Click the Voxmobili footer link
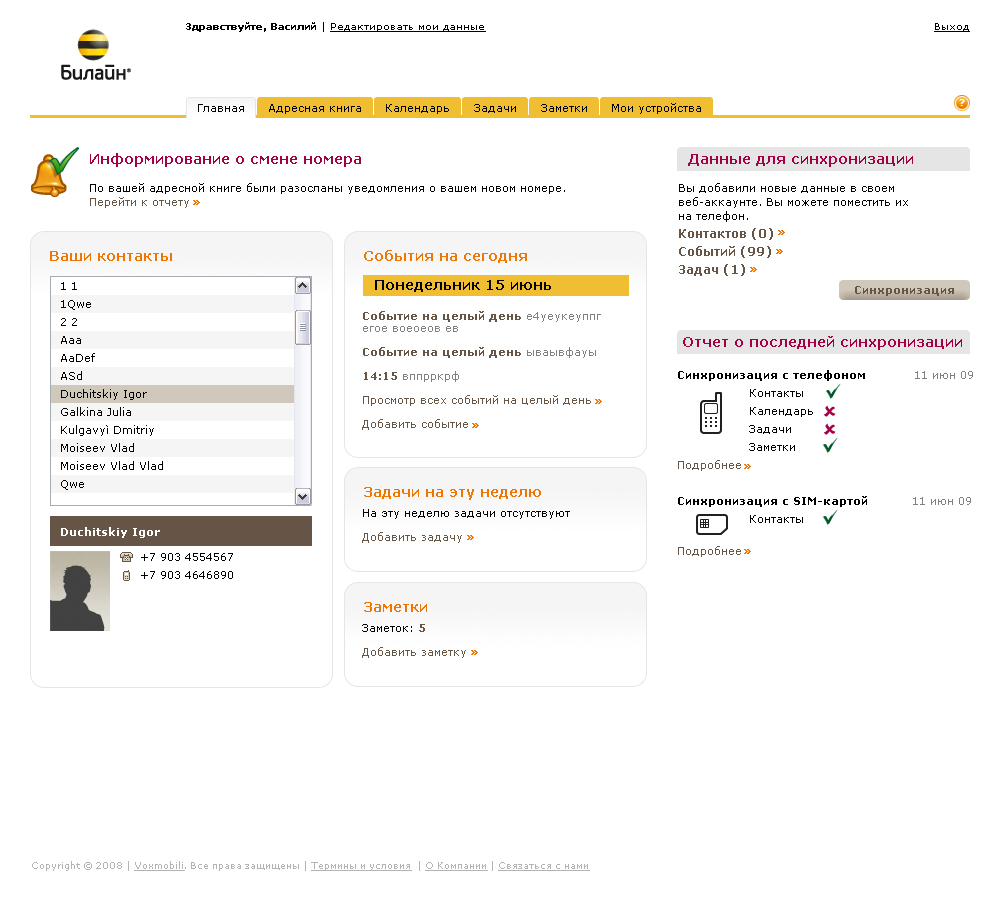 pyautogui.click(x=159, y=866)
